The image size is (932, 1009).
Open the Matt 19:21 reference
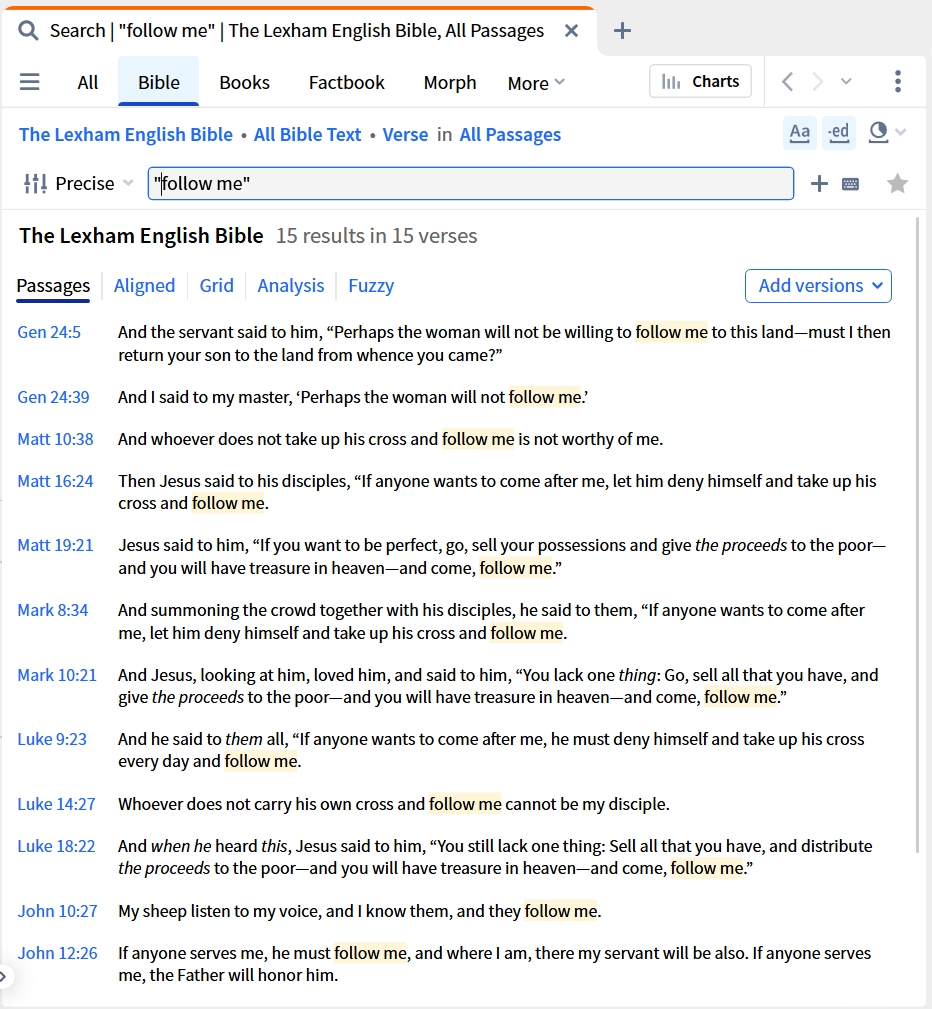(55, 545)
